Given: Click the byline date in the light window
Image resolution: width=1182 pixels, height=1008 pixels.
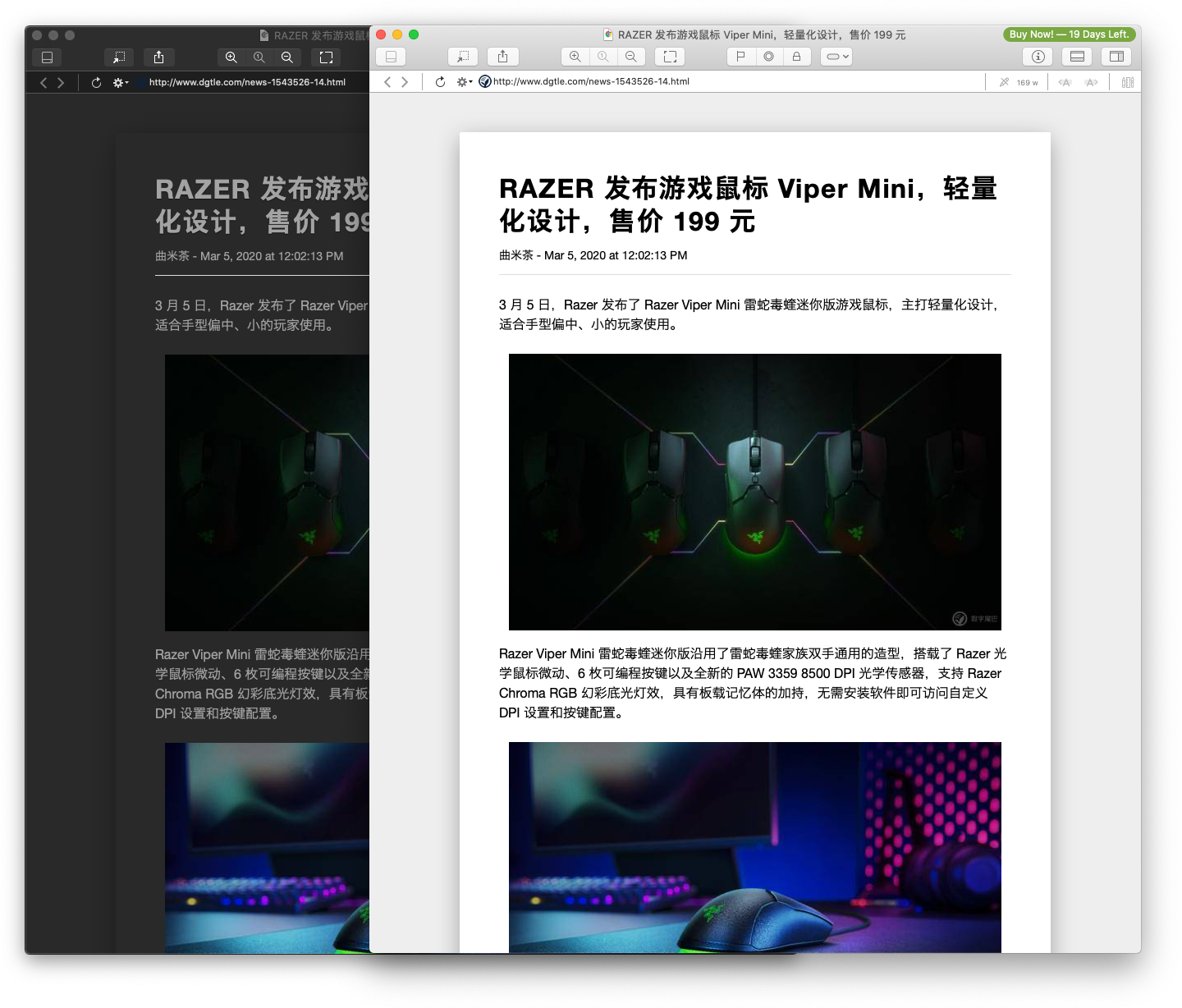Looking at the screenshot, I should click(616, 255).
